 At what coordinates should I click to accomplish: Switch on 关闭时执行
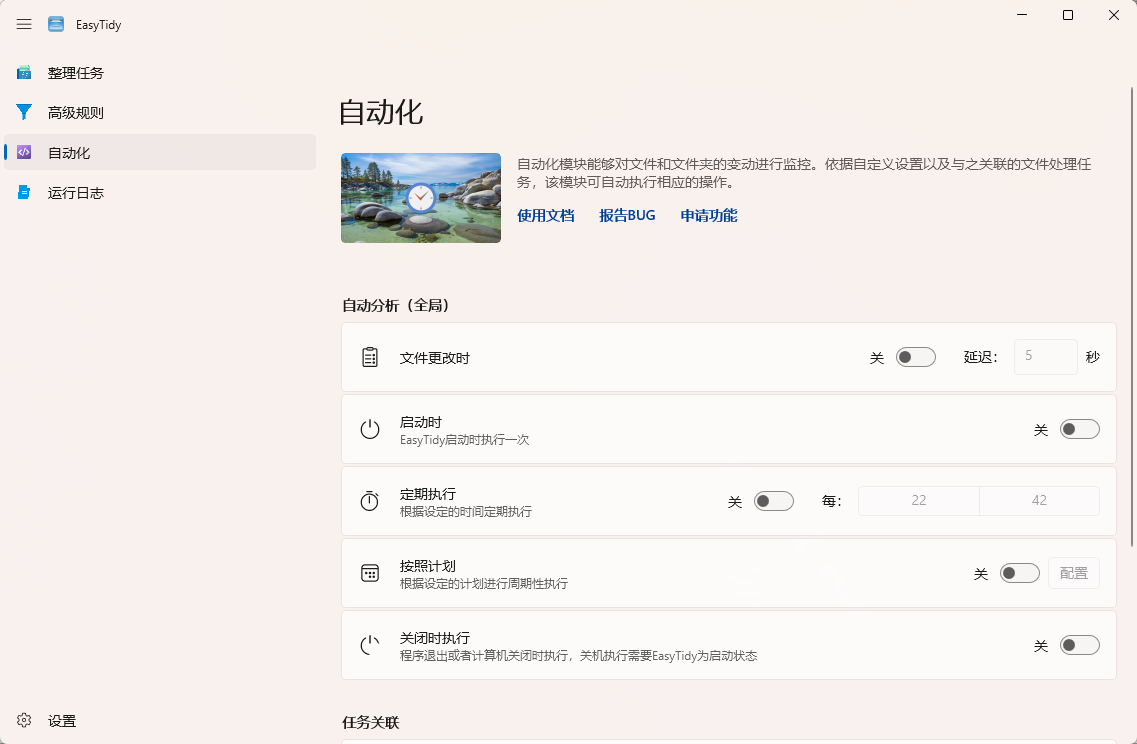coord(1080,645)
